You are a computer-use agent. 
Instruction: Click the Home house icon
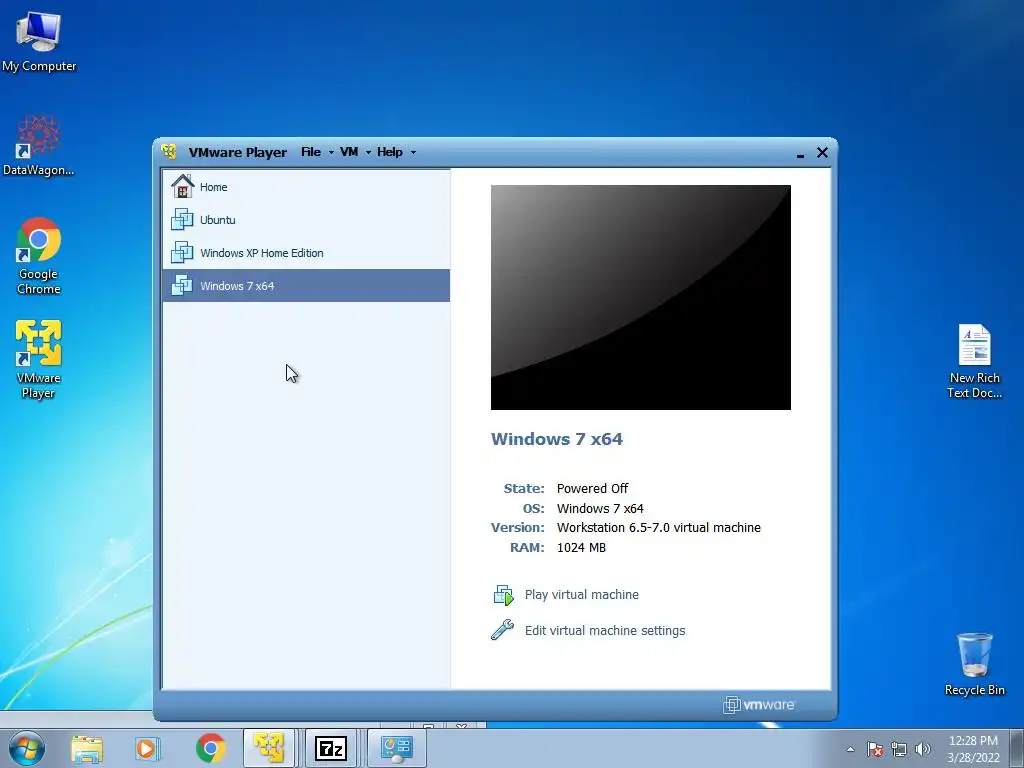[x=183, y=186]
